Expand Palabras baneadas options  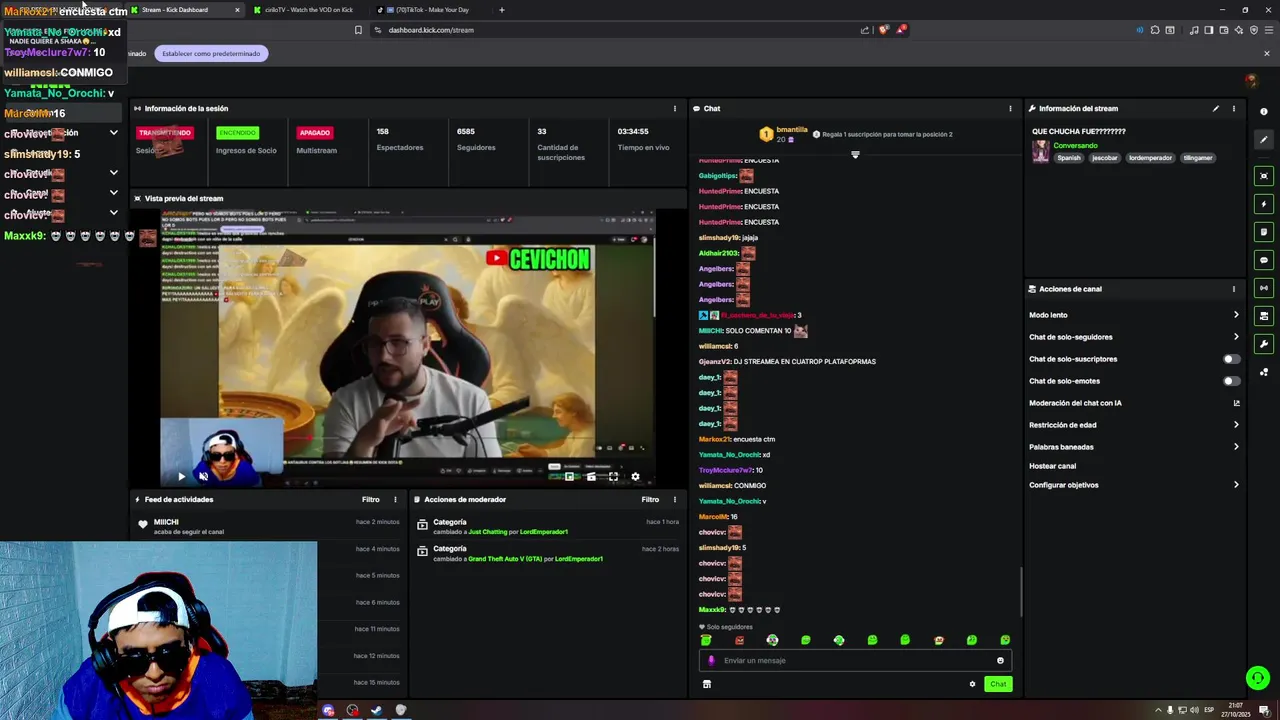click(1135, 447)
